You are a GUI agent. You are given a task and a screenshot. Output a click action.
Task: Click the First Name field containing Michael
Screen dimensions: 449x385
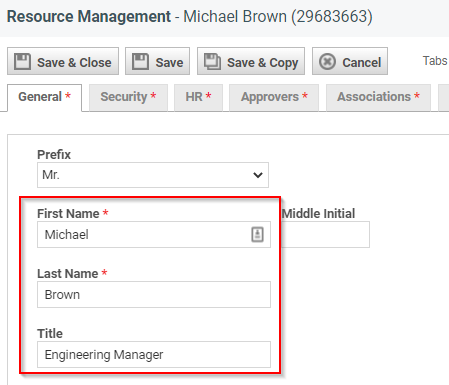154,234
